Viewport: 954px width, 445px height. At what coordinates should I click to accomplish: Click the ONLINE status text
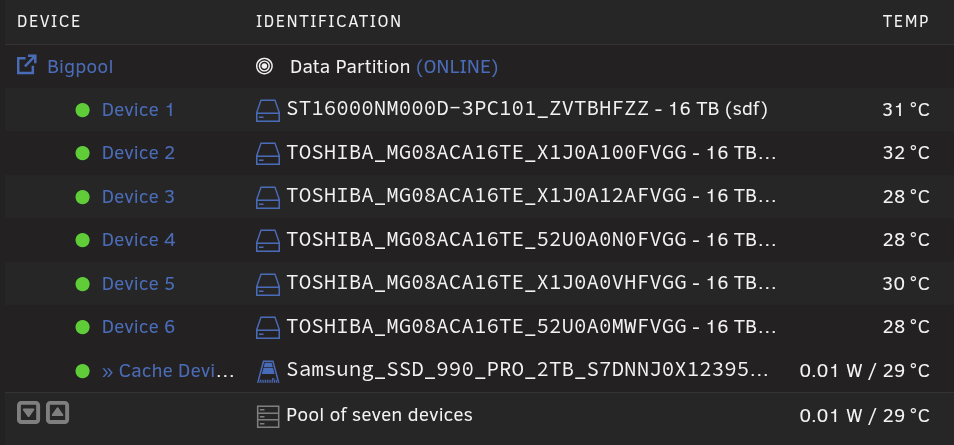pos(457,67)
